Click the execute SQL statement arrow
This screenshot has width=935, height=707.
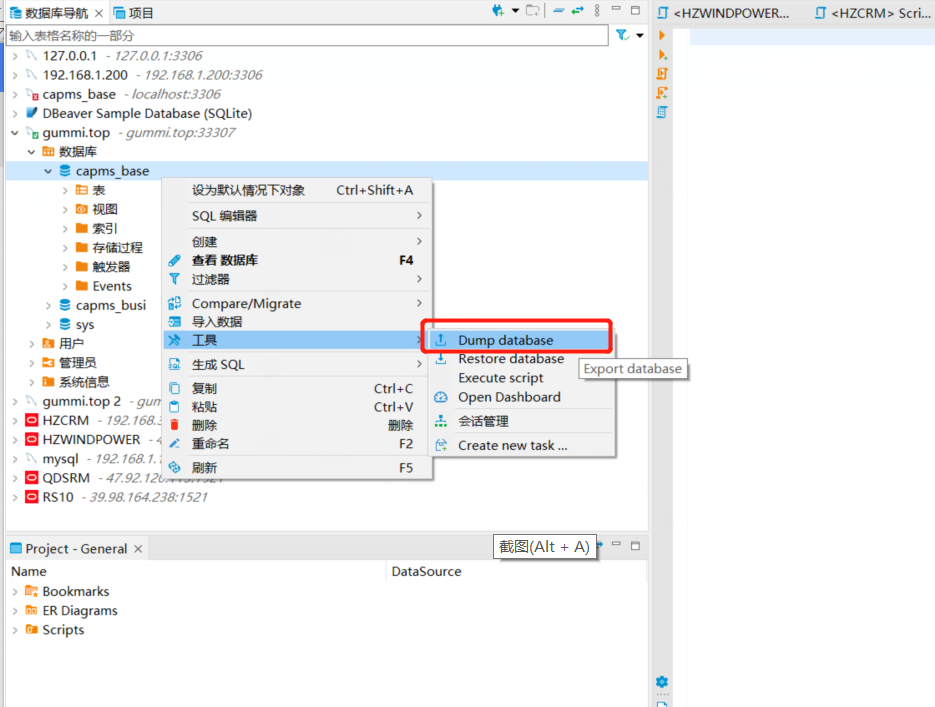pyautogui.click(x=662, y=35)
